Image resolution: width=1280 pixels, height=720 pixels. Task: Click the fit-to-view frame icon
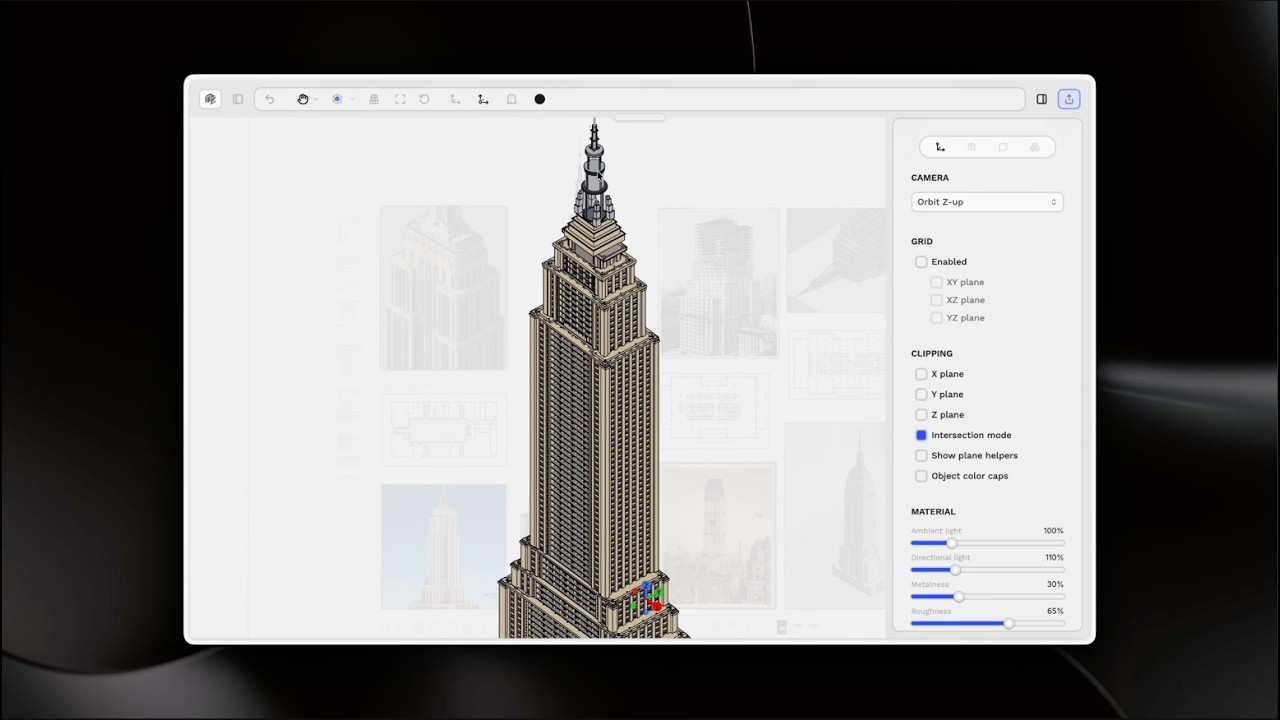[x=400, y=99]
